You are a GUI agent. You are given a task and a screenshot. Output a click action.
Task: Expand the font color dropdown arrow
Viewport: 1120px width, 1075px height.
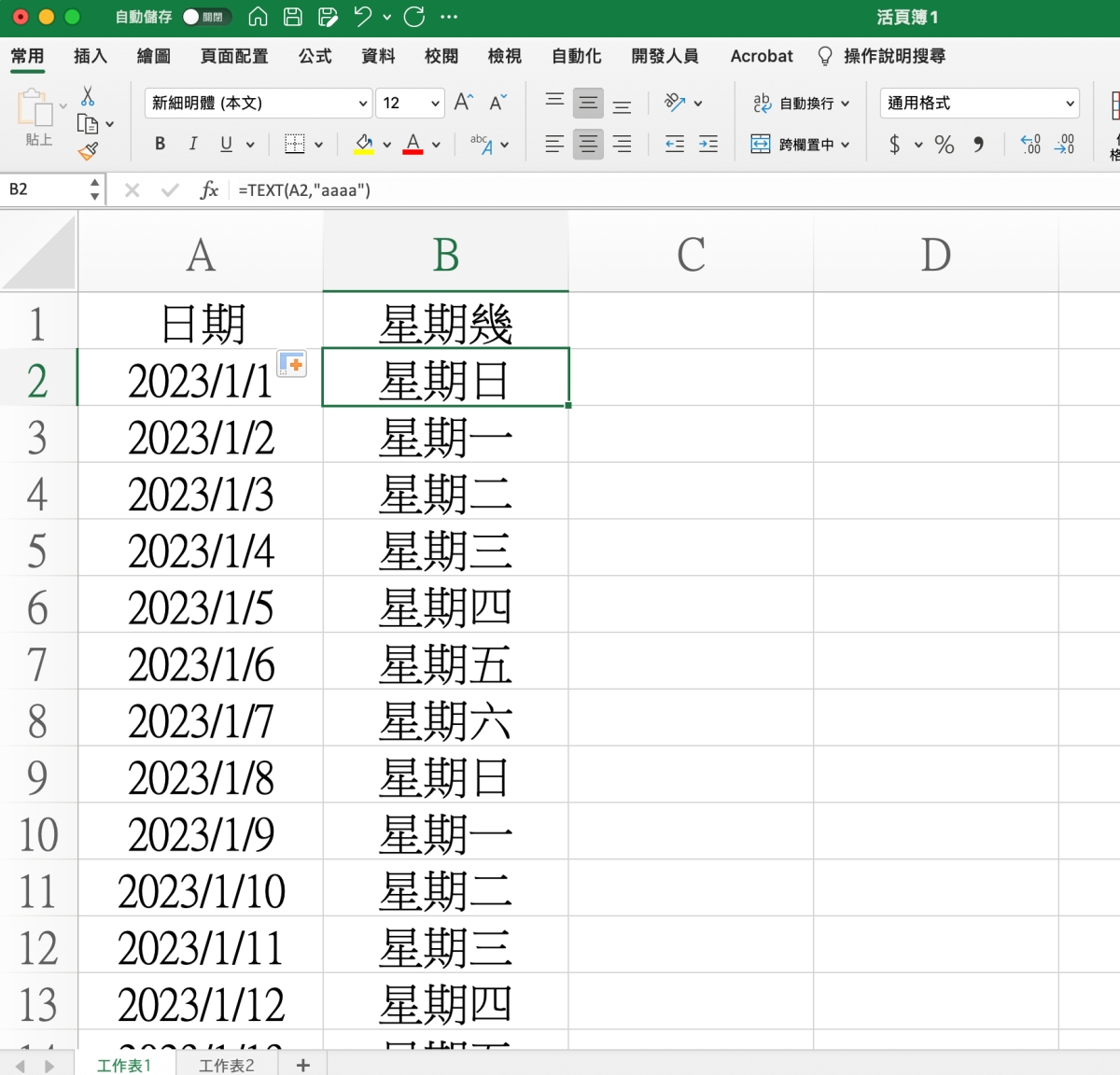point(436,145)
